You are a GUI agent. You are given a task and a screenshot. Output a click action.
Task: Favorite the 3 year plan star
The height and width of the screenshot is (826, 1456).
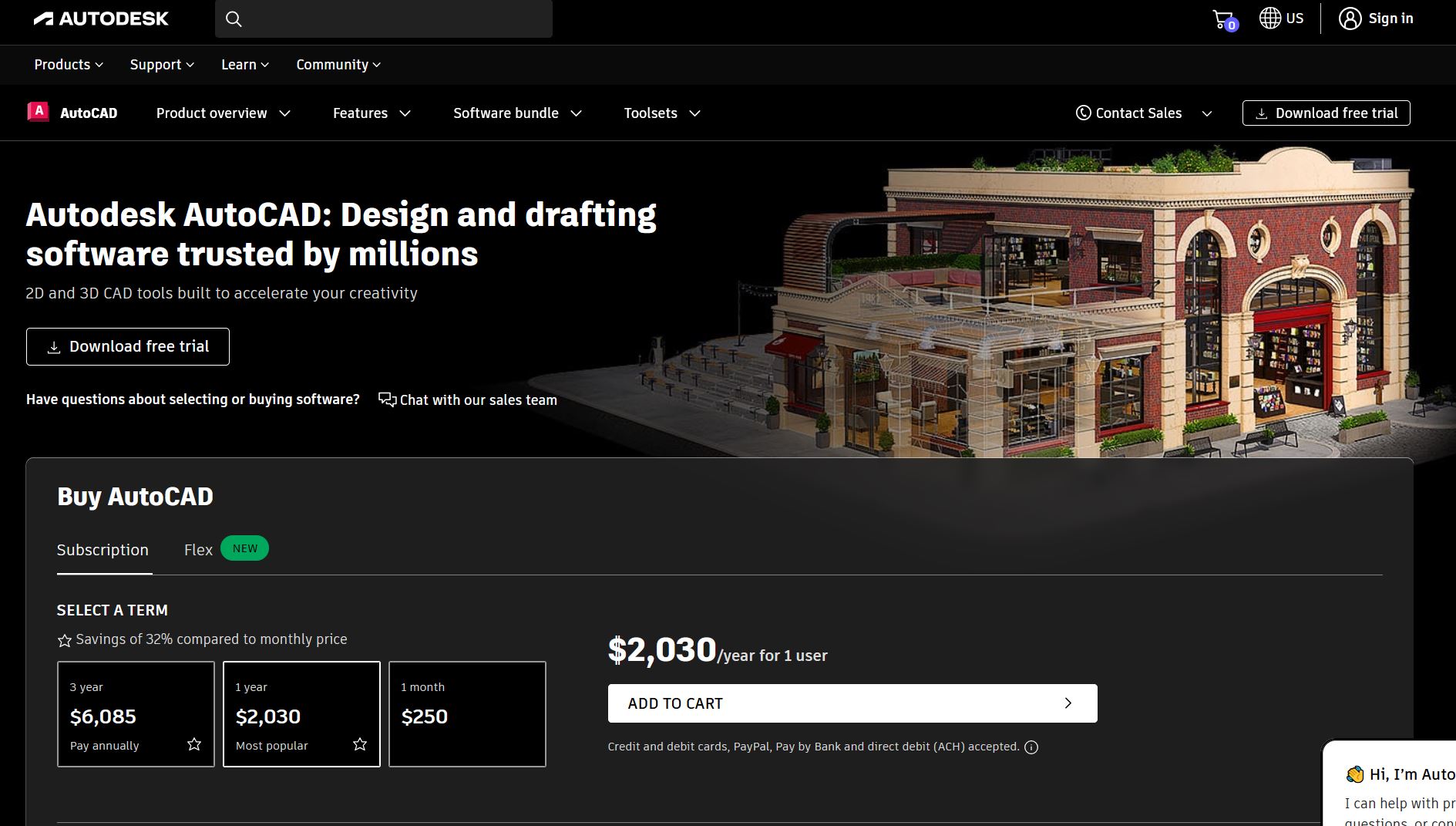pos(194,744)
